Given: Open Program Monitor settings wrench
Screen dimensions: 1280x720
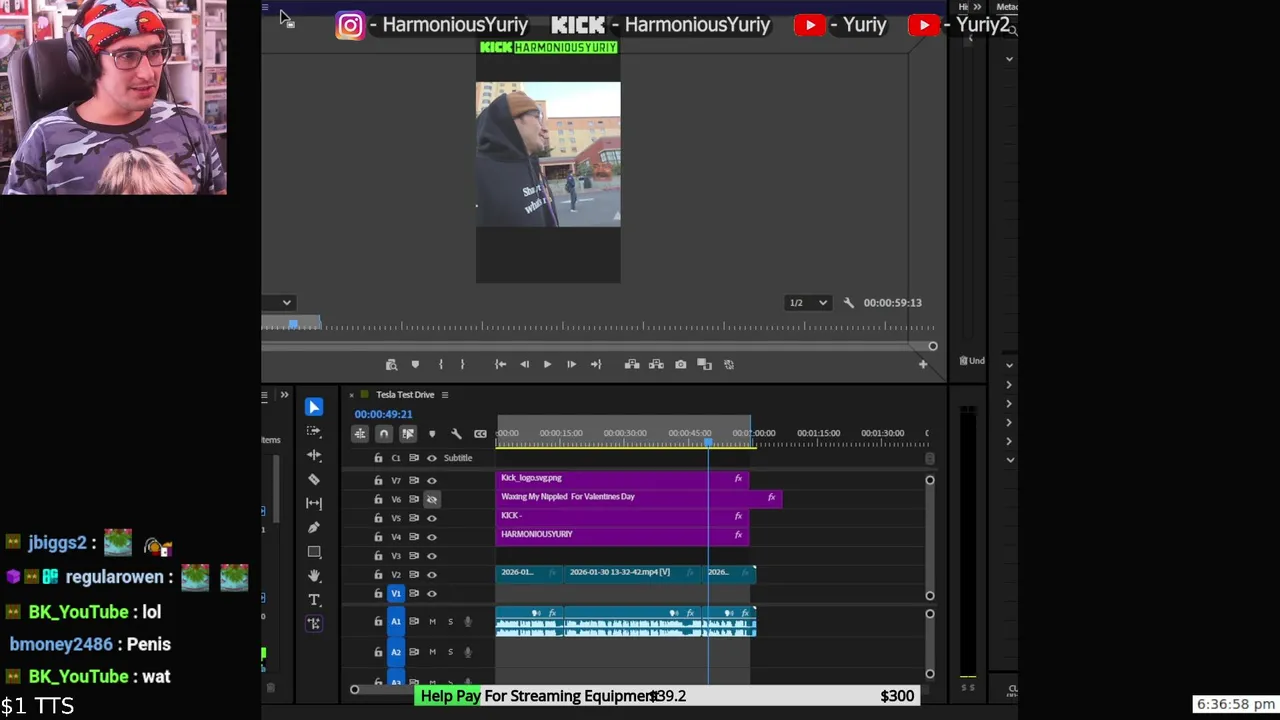Looking at the screenshot, I should tap(849, 302).
